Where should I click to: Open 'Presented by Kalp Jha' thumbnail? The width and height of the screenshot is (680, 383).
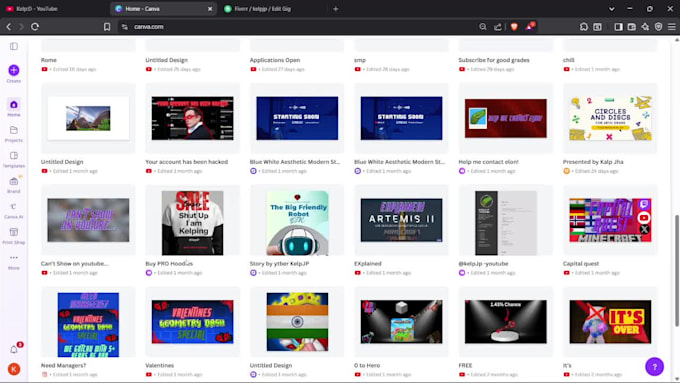(610, 118)
